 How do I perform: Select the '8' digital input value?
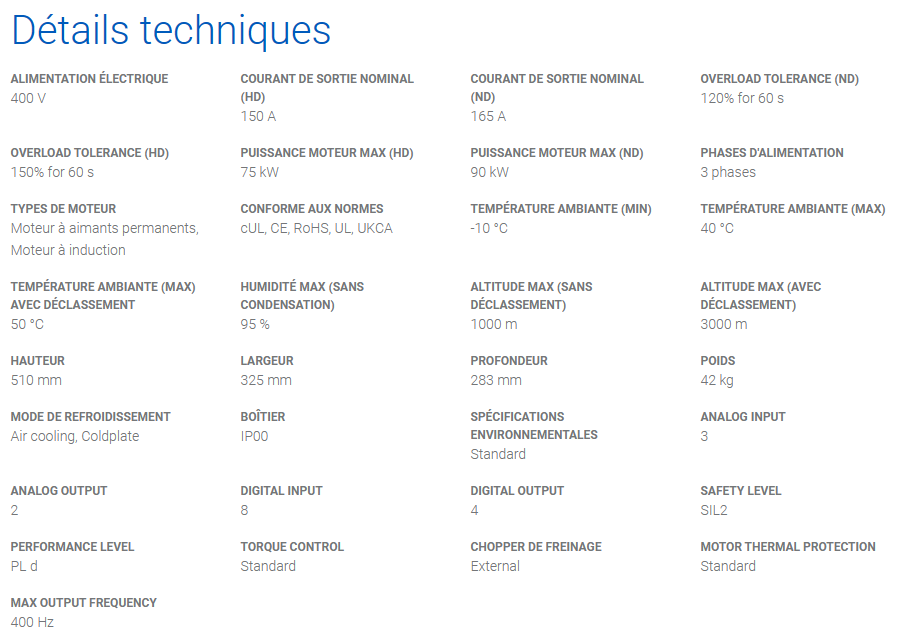[244, 511]
